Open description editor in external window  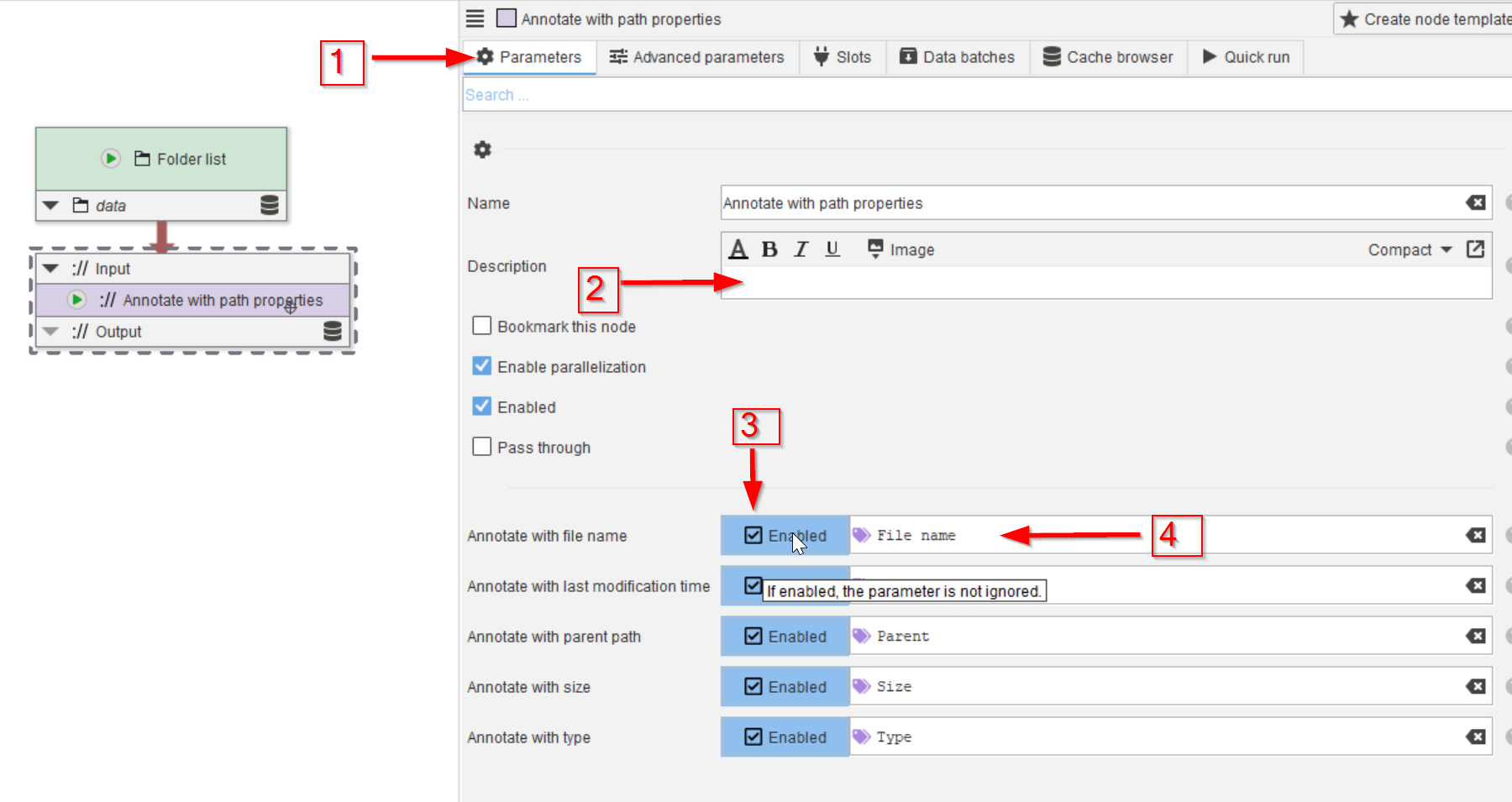pos(1475,249)
